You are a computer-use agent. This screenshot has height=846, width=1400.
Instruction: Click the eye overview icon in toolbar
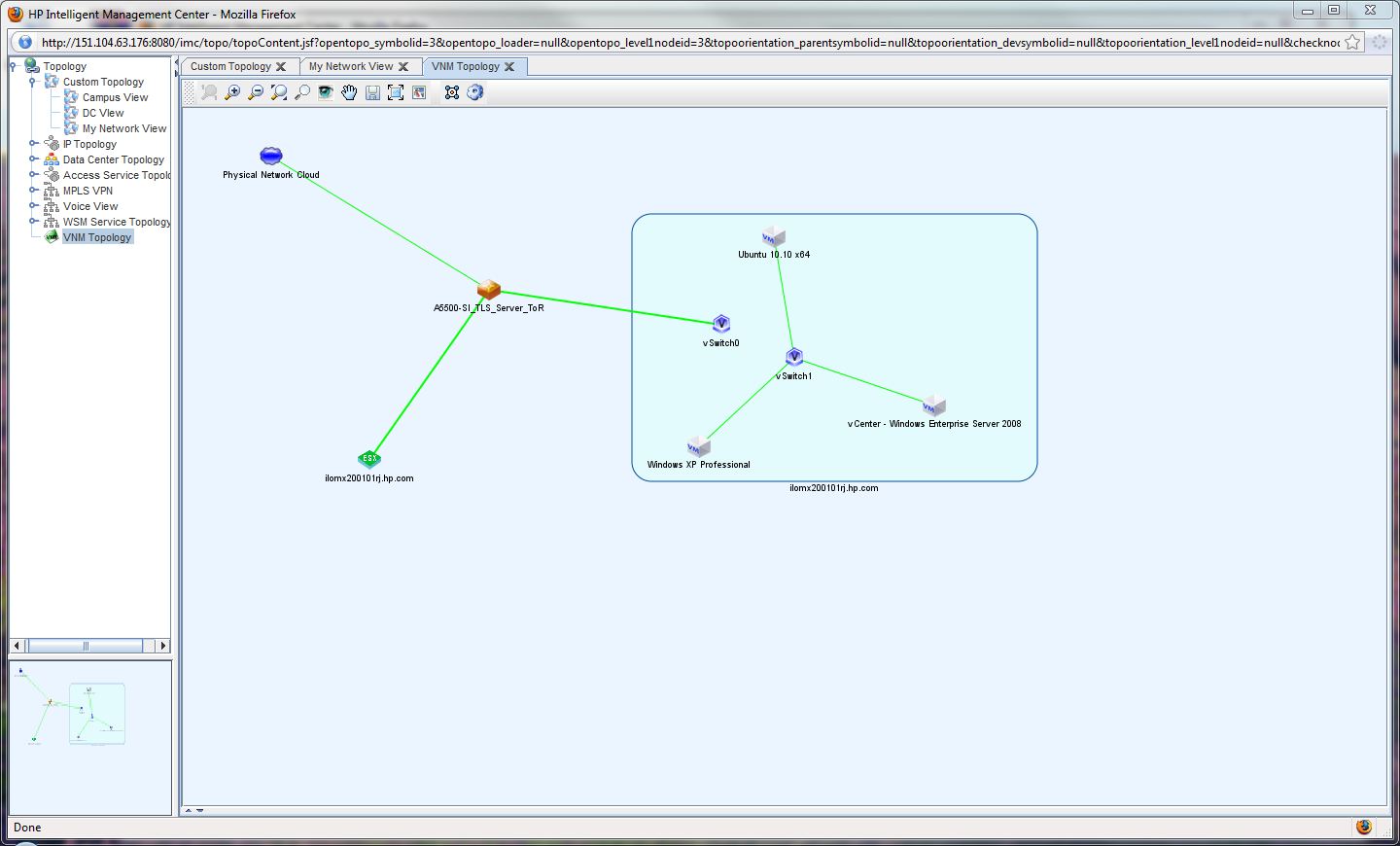[326, 92]
